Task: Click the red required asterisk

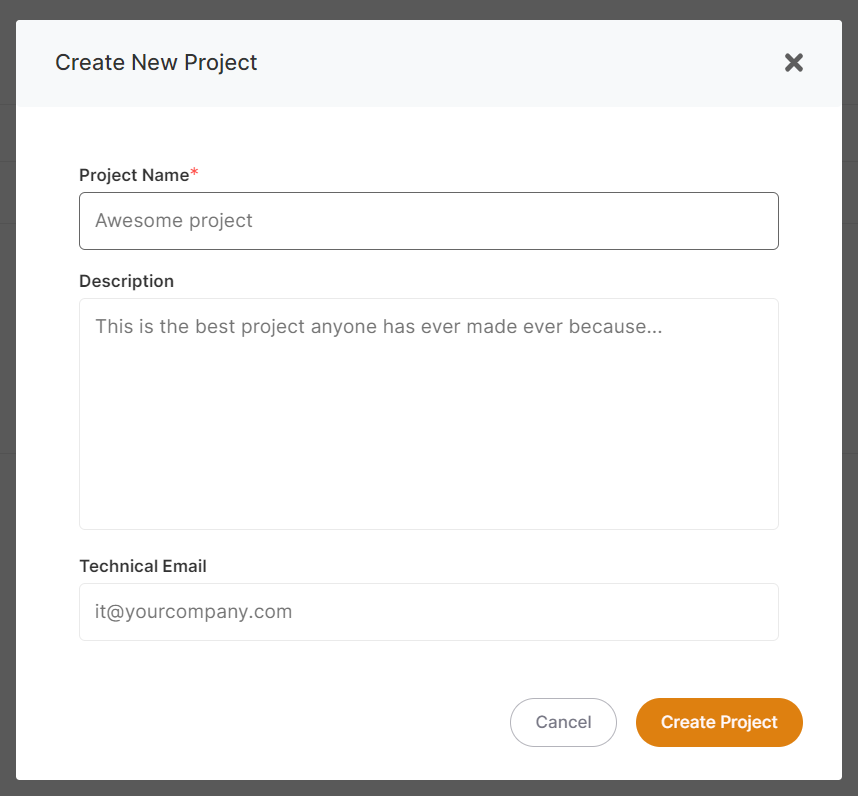Action: click(x=195, y=174)
